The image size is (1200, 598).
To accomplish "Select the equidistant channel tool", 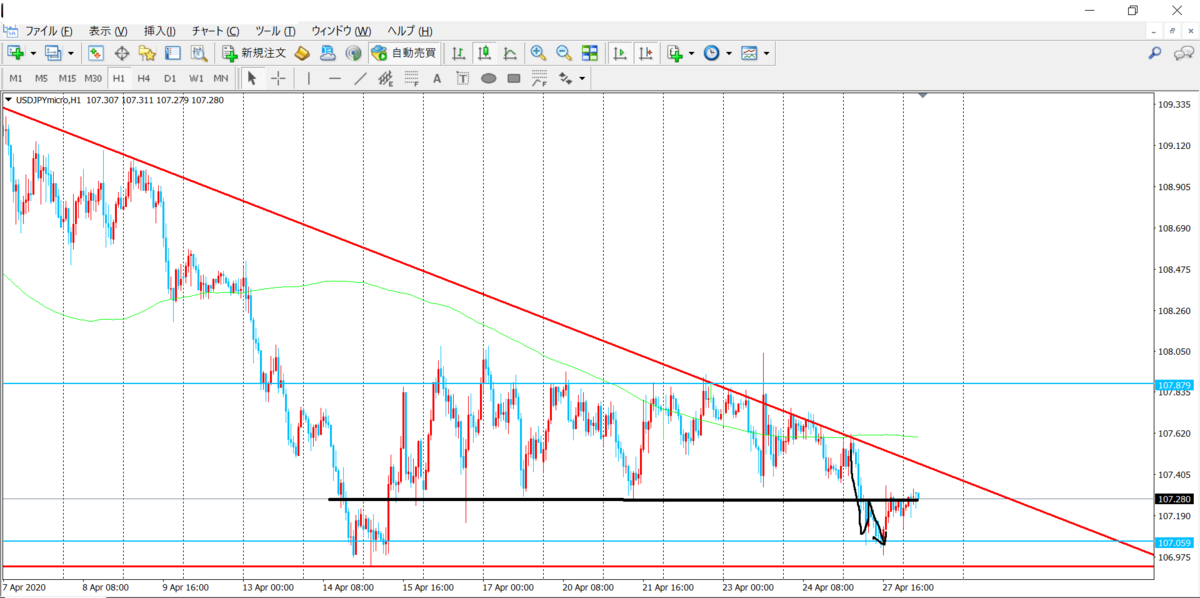I will pos(385,78).
